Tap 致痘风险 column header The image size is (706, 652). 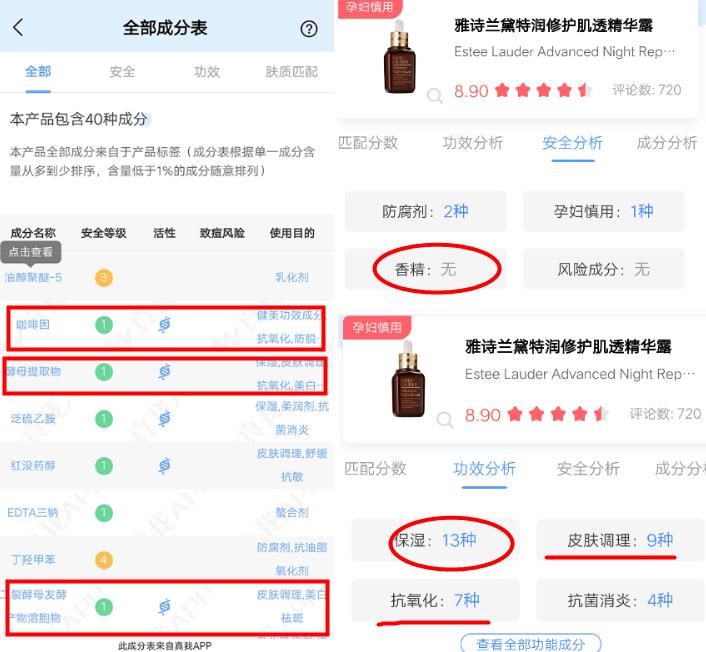(222, 233)
